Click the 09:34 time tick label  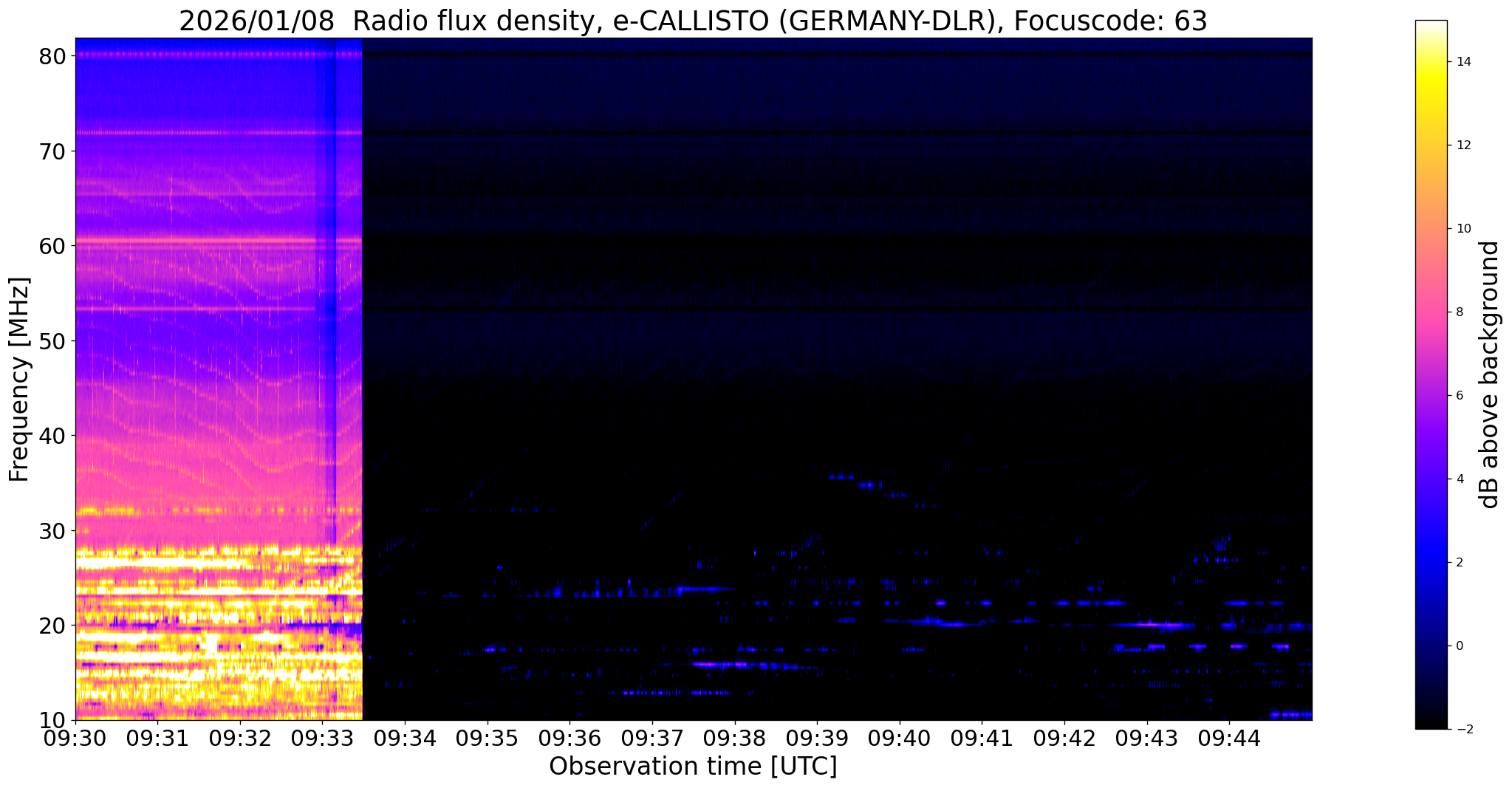coord(406,738)
